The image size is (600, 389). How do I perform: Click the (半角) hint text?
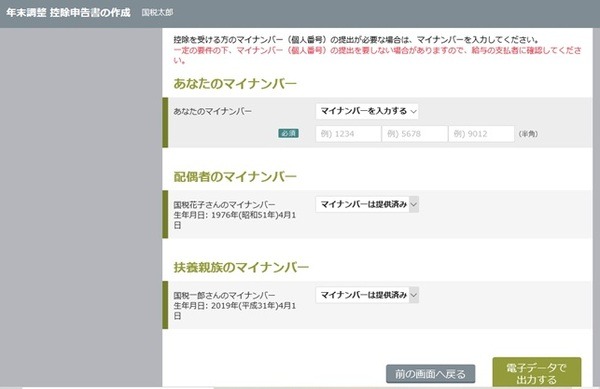click(528, 134)
